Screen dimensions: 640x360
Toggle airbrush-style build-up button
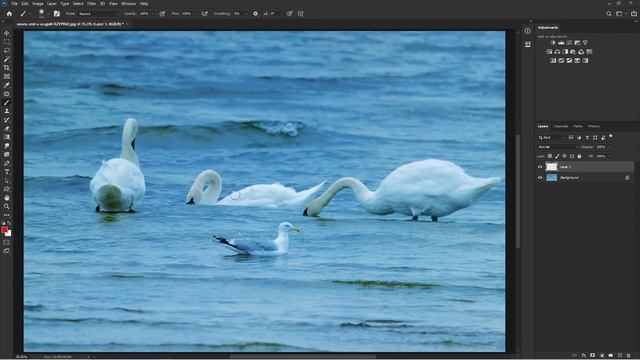pos(204,13)
